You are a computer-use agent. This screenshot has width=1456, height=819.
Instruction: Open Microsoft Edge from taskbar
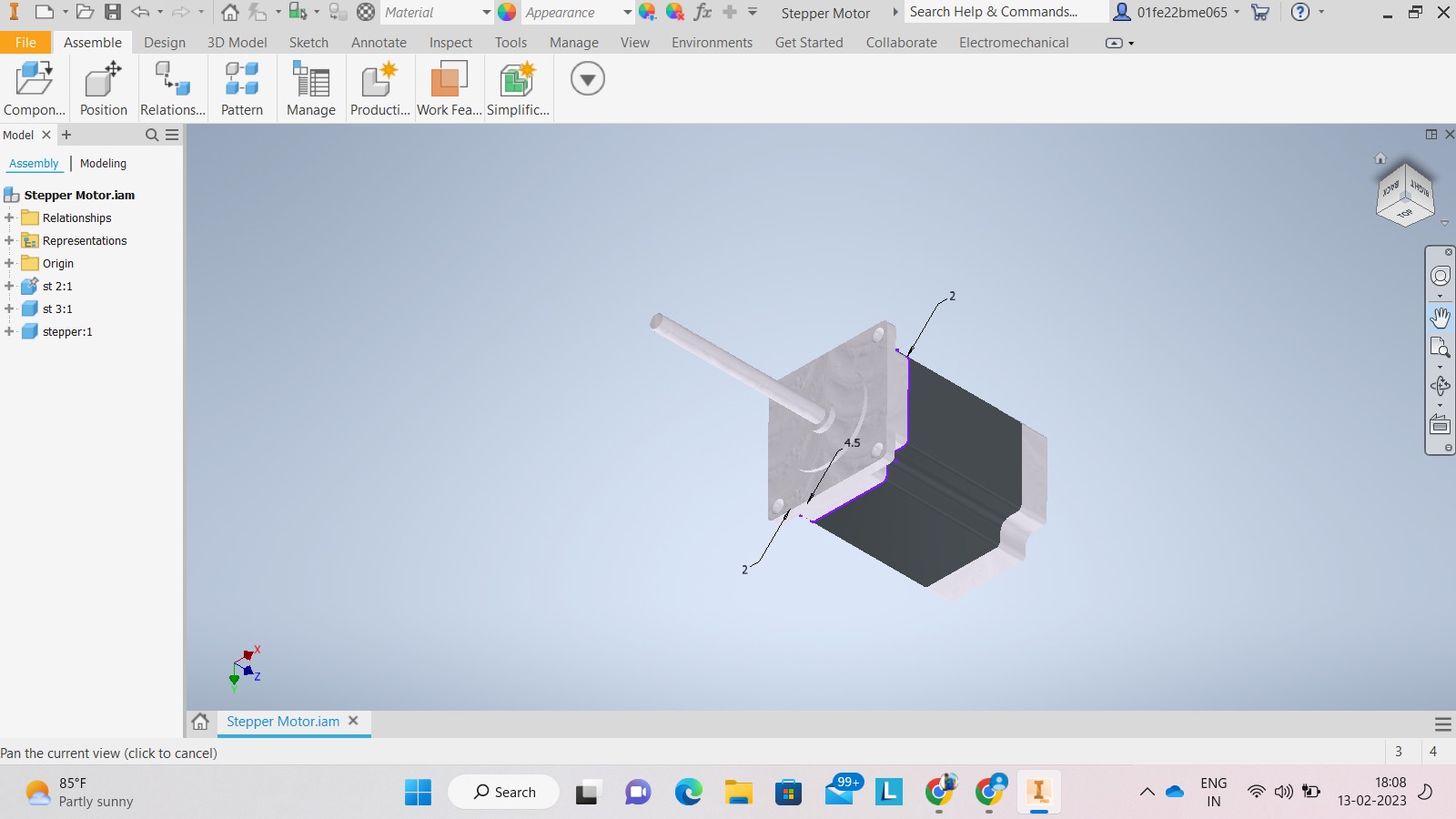(689, 793)
